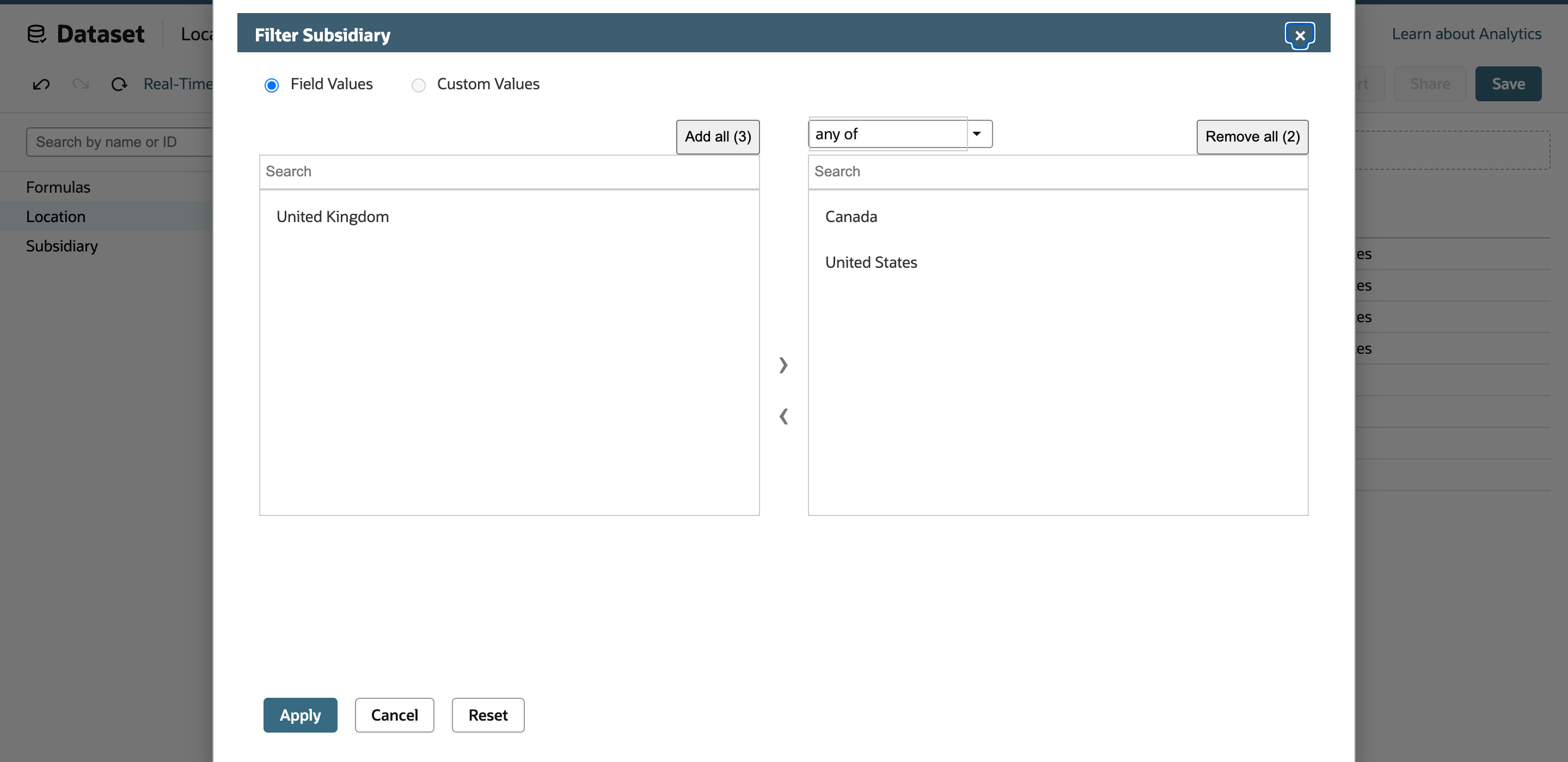Select United Kingdom in available values
Screen dimensions: 1568x762
332,217
